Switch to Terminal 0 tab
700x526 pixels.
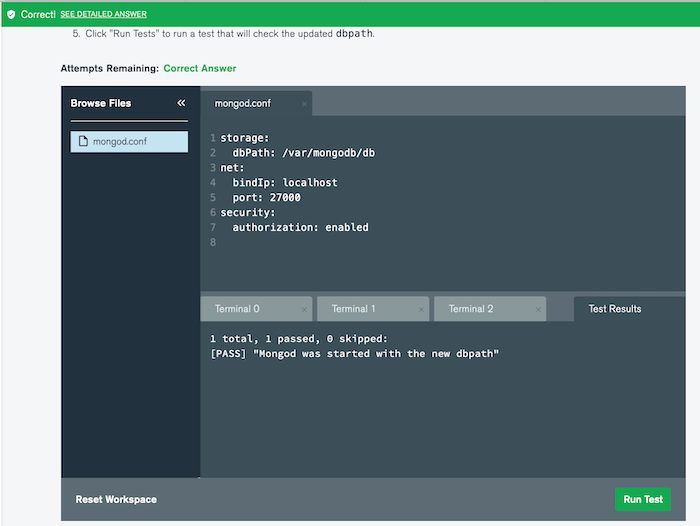coord(256,309)
